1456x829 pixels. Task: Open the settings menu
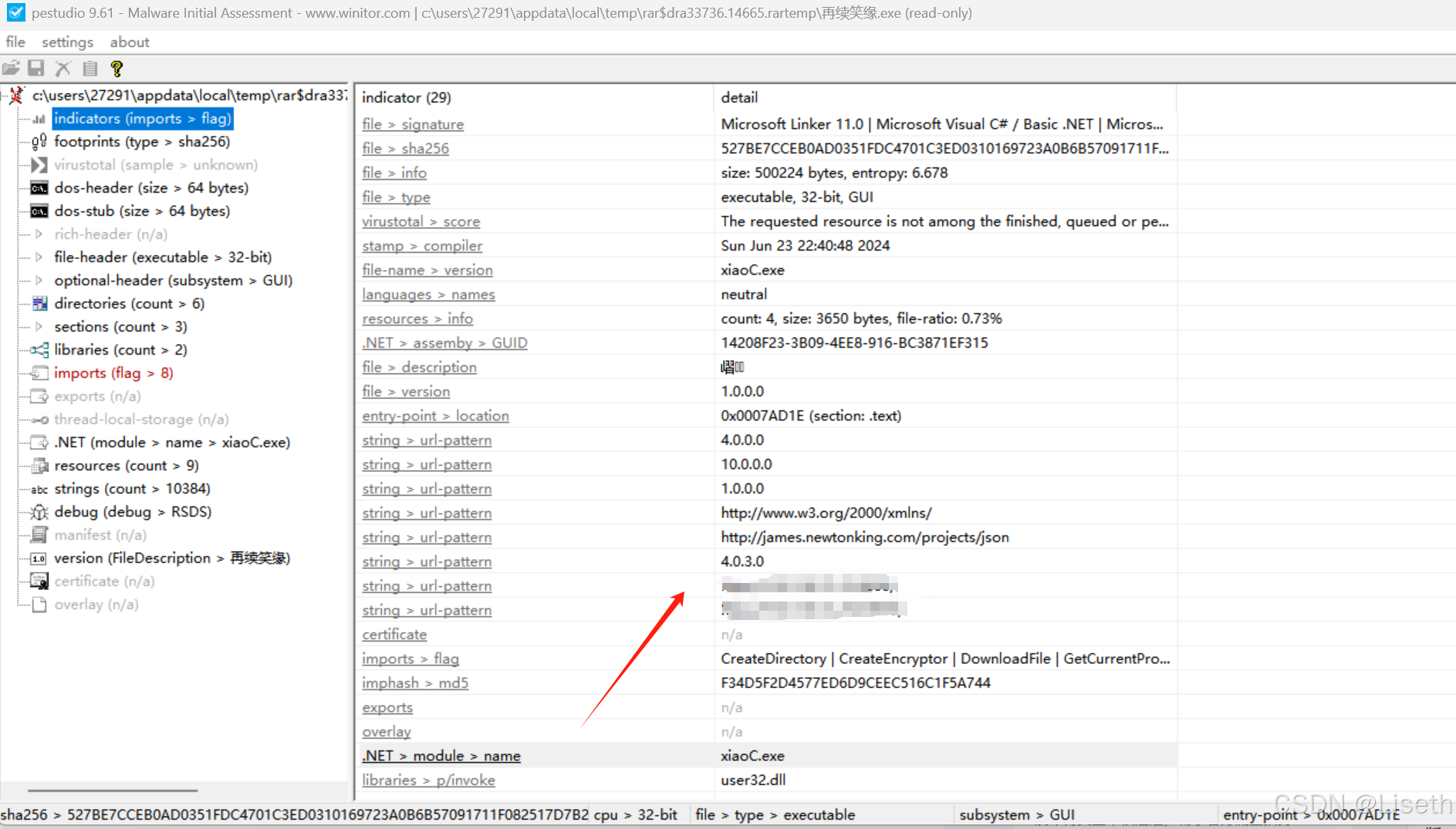coord(66,42)
